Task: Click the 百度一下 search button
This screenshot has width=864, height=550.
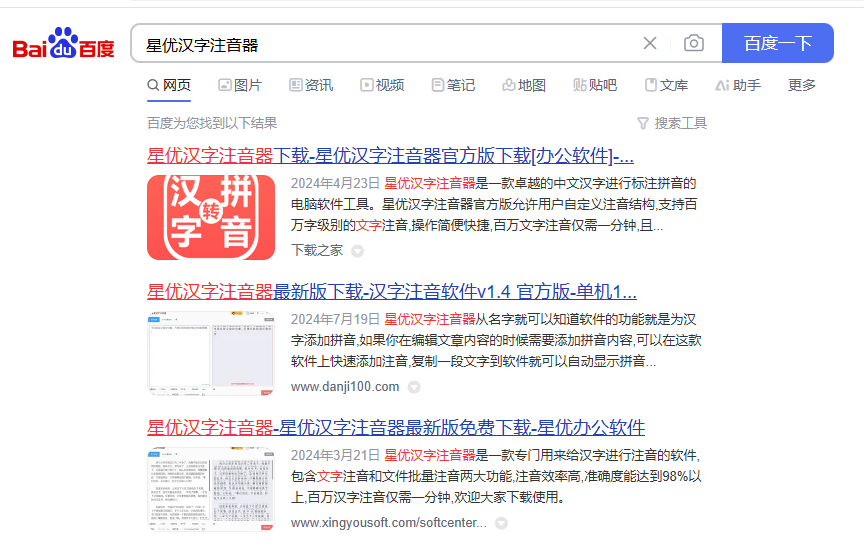Action: (x=777, y=43)
